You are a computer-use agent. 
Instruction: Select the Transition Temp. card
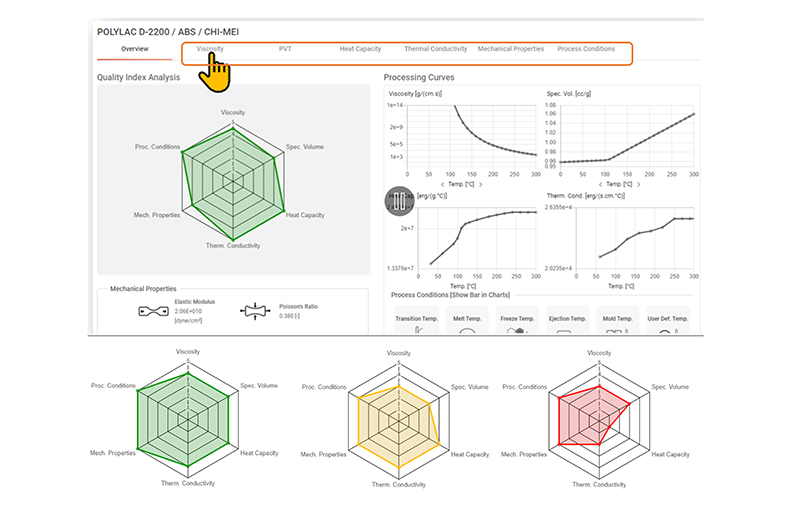pyautogui.click(x=417, y=320)
